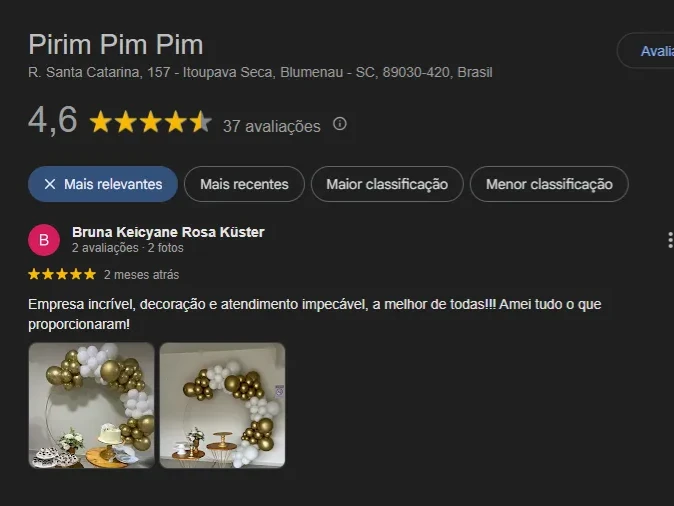Click the info icon beside 37 avaliações
674x506 pixels.
coord(340,124)
